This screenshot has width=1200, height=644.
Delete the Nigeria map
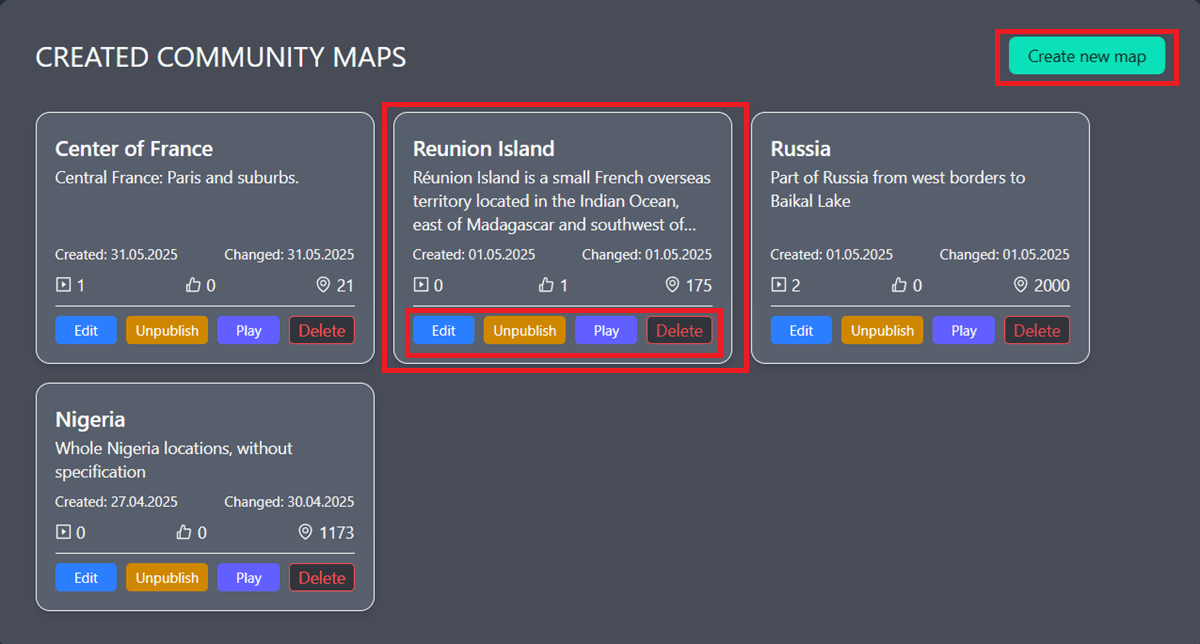click(x=321, y=577)
